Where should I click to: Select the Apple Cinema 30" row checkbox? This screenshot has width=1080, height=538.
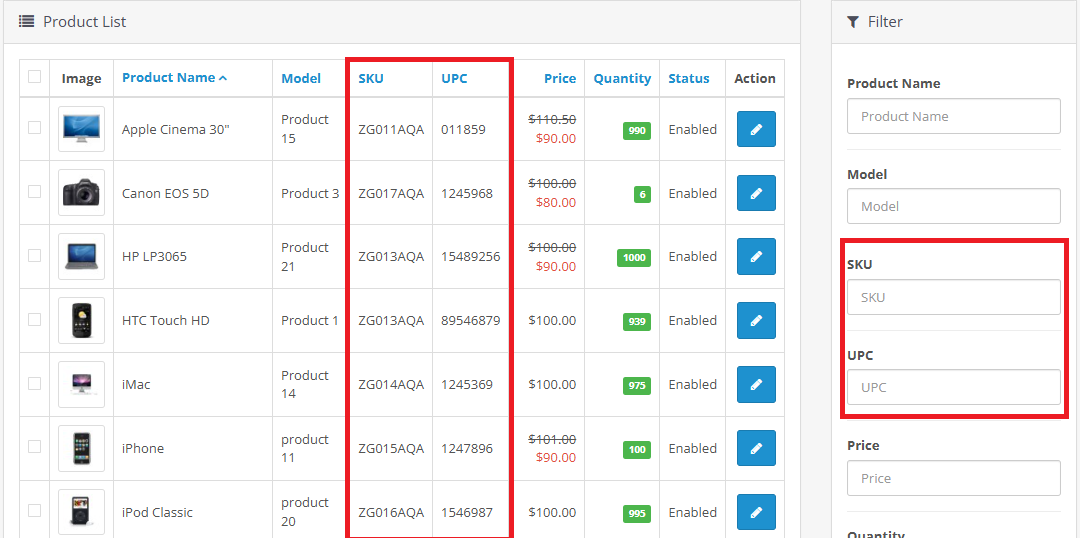[x=35, y=128]
